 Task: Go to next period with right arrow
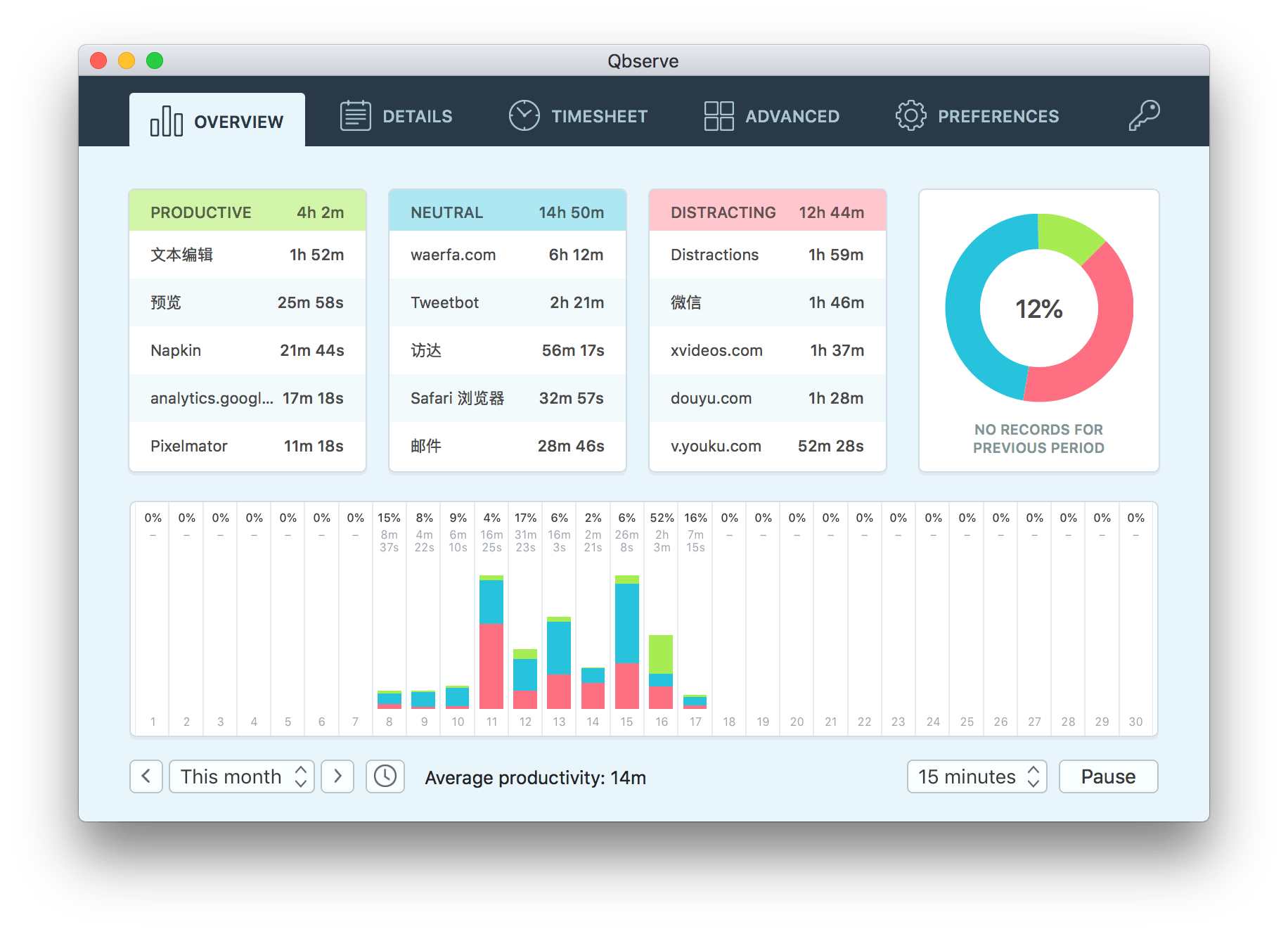[337, 776]
